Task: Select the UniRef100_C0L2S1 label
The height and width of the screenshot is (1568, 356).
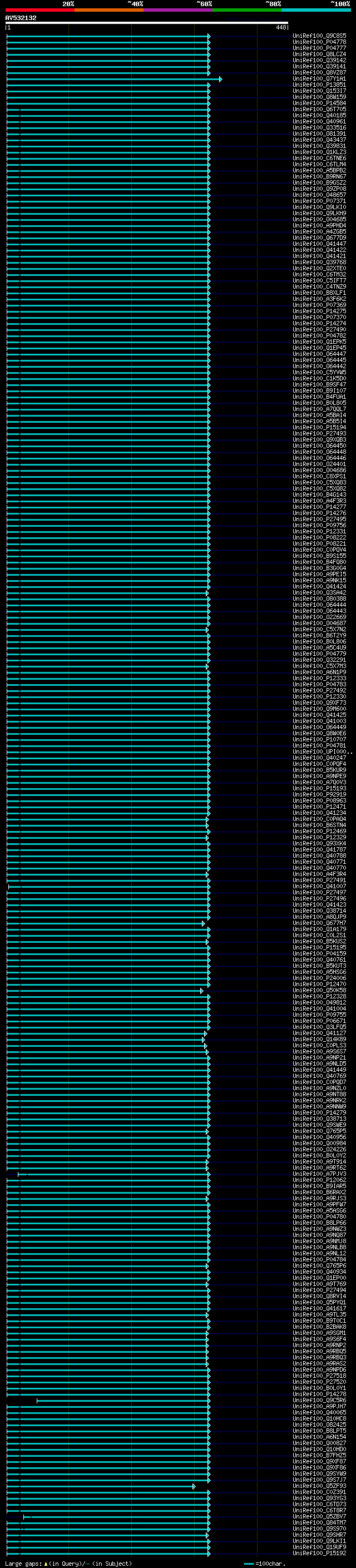Action: pos(319,935)
